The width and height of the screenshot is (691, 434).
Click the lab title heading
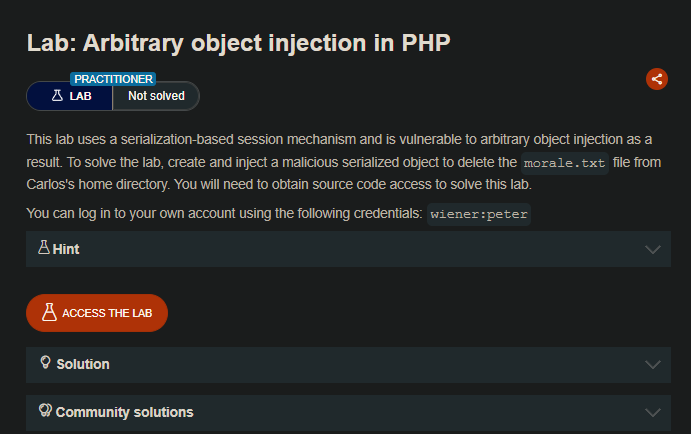pyautogui.click(x=238, y=44)
